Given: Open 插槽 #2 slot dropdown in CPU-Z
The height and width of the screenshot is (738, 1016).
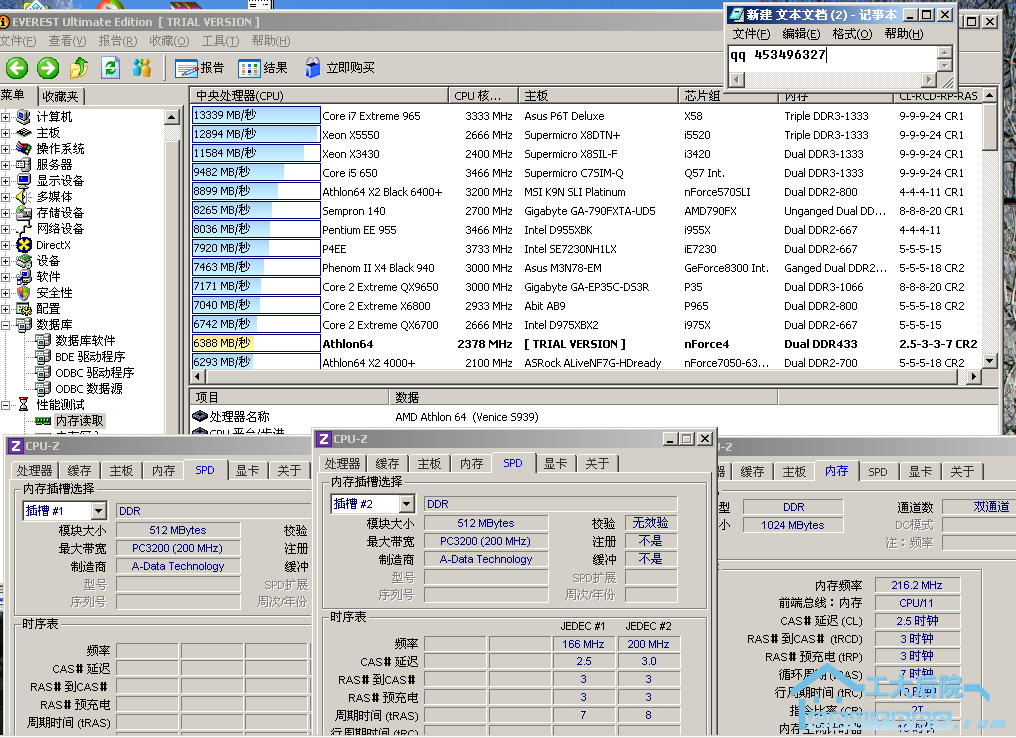Looking at the screenshot, I should [406, 504].
